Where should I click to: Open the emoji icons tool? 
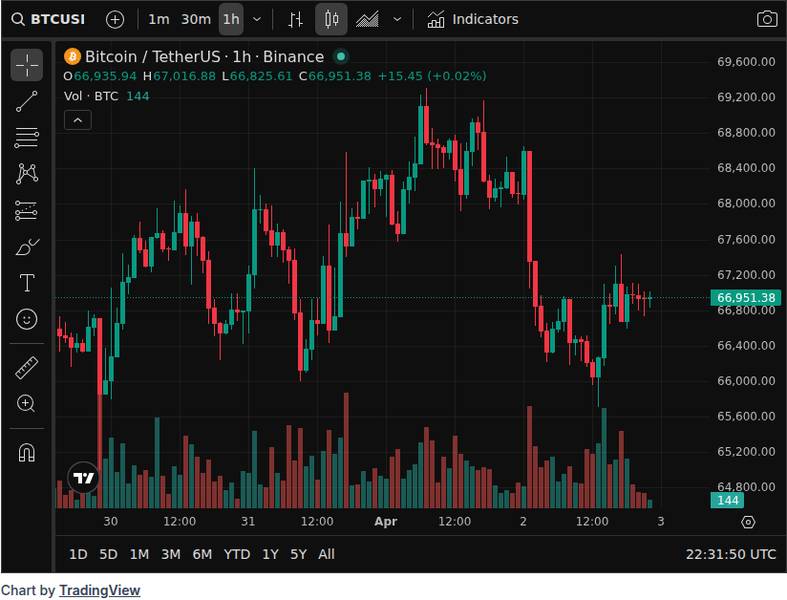click(27, 319)
